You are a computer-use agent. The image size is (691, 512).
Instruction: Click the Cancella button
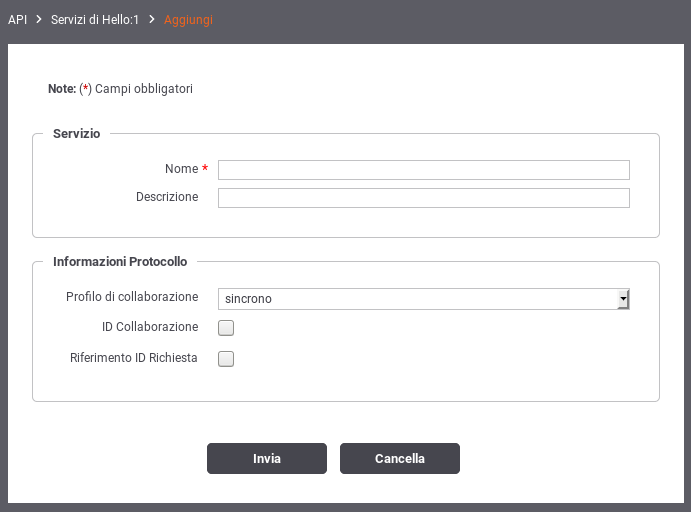(400, 459)
